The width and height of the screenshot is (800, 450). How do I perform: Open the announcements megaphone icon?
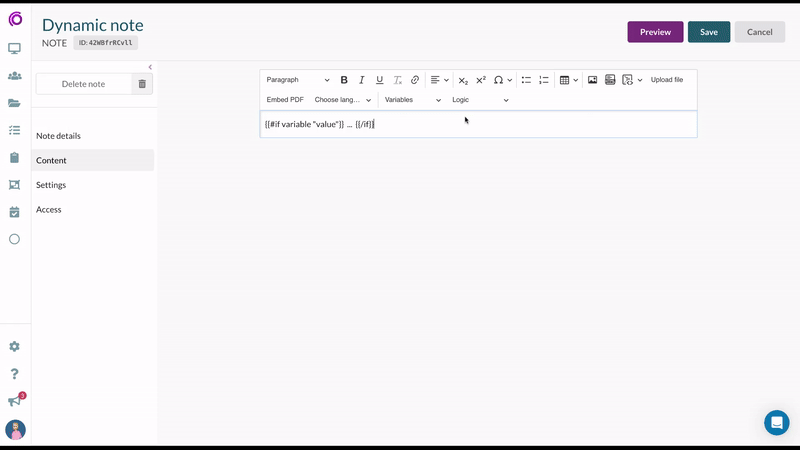[x=15, y=401]
